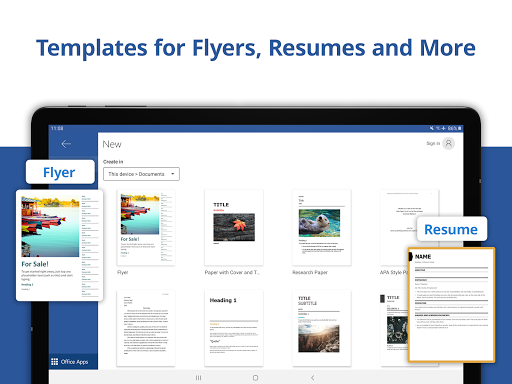Viewport: 512px width, 384px height.
Task: Pick the Heading 1 document template
Action: [234, 328]
